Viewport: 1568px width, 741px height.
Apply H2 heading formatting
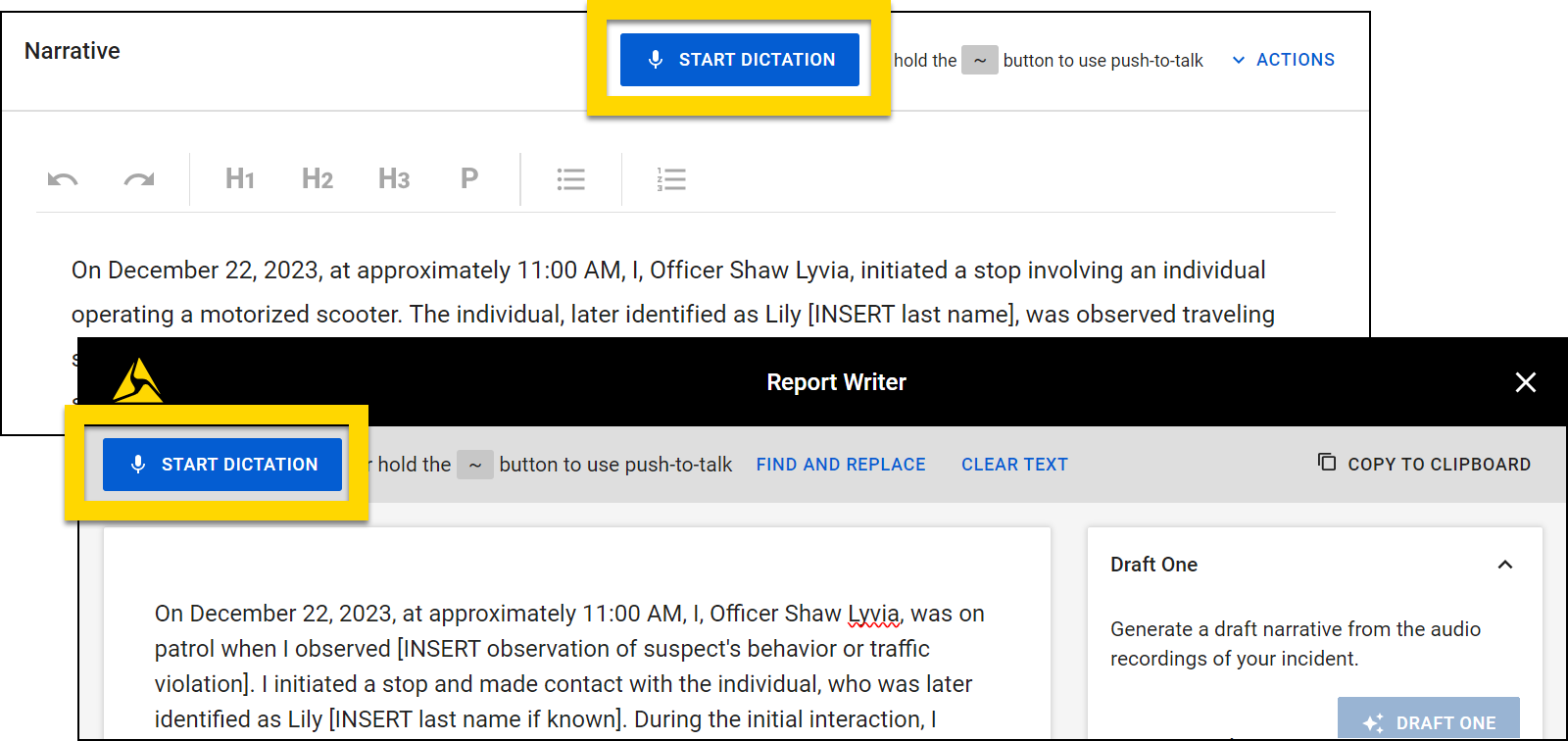coord(318,179)
